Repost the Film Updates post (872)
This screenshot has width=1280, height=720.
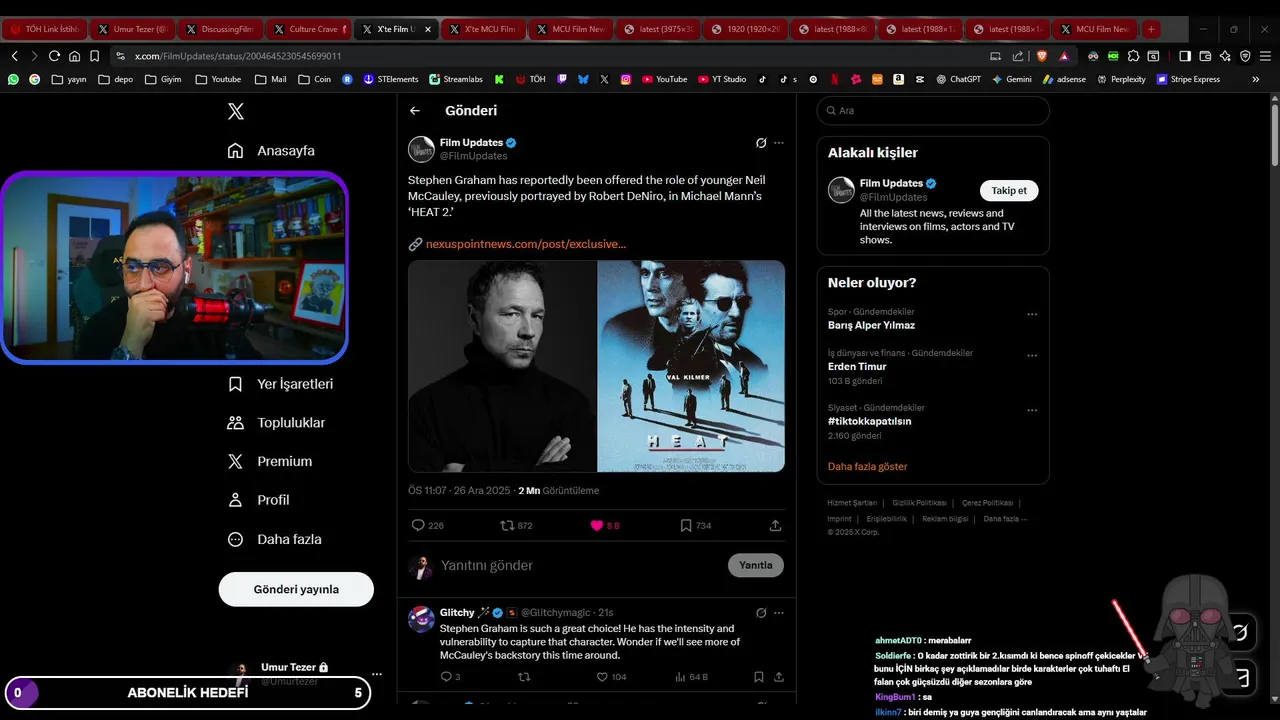coord(507,525)
